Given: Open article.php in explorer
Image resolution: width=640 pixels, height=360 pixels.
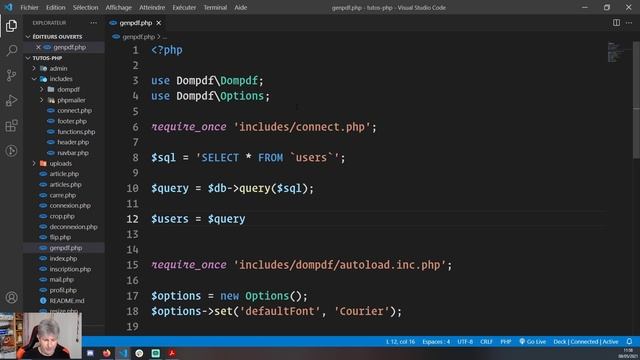Looking at the screenshot, I should (x=64, y=174).
